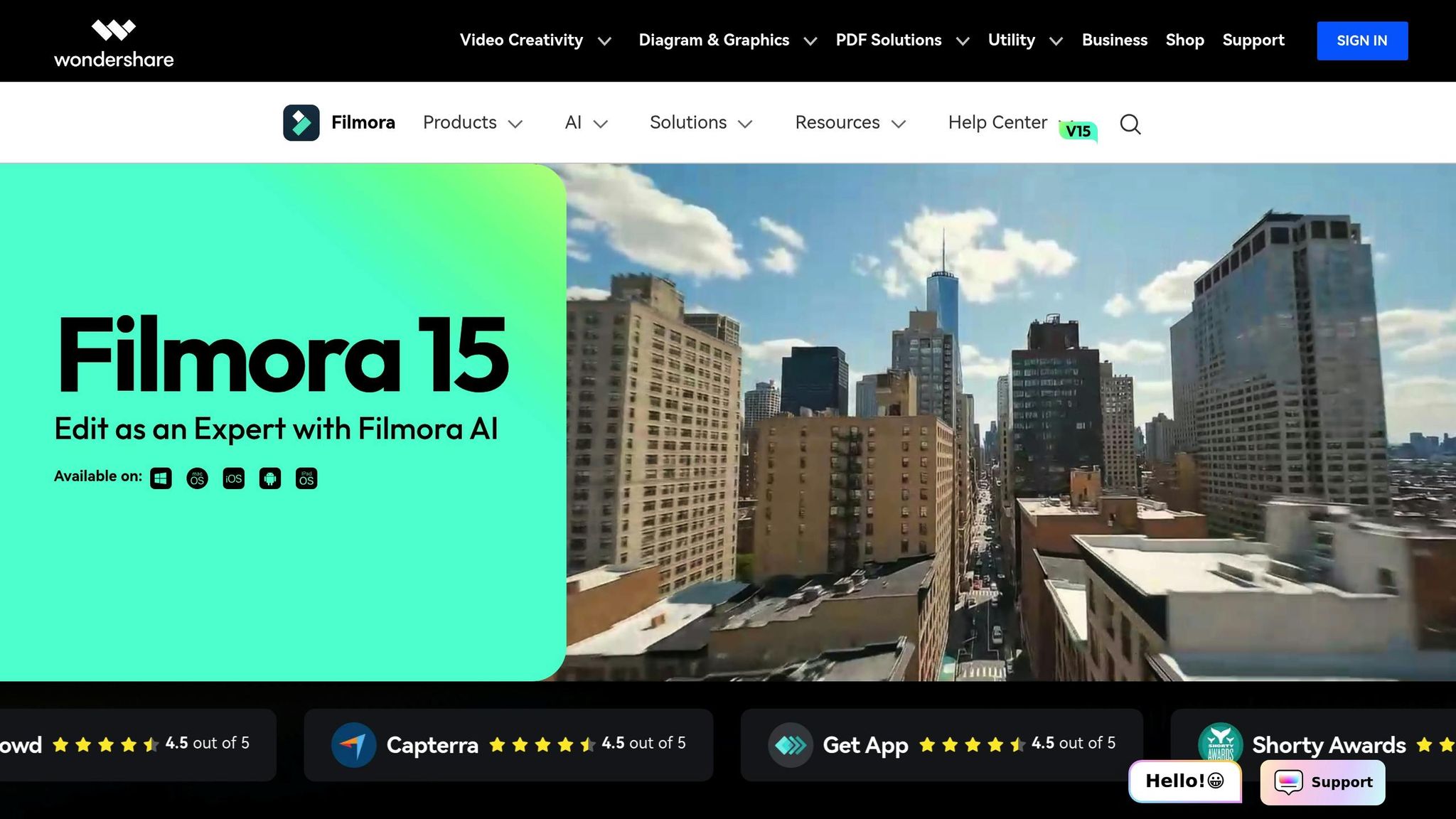
Task: Click the Filmora 15 headline
Action: click(x=282, y=355)
